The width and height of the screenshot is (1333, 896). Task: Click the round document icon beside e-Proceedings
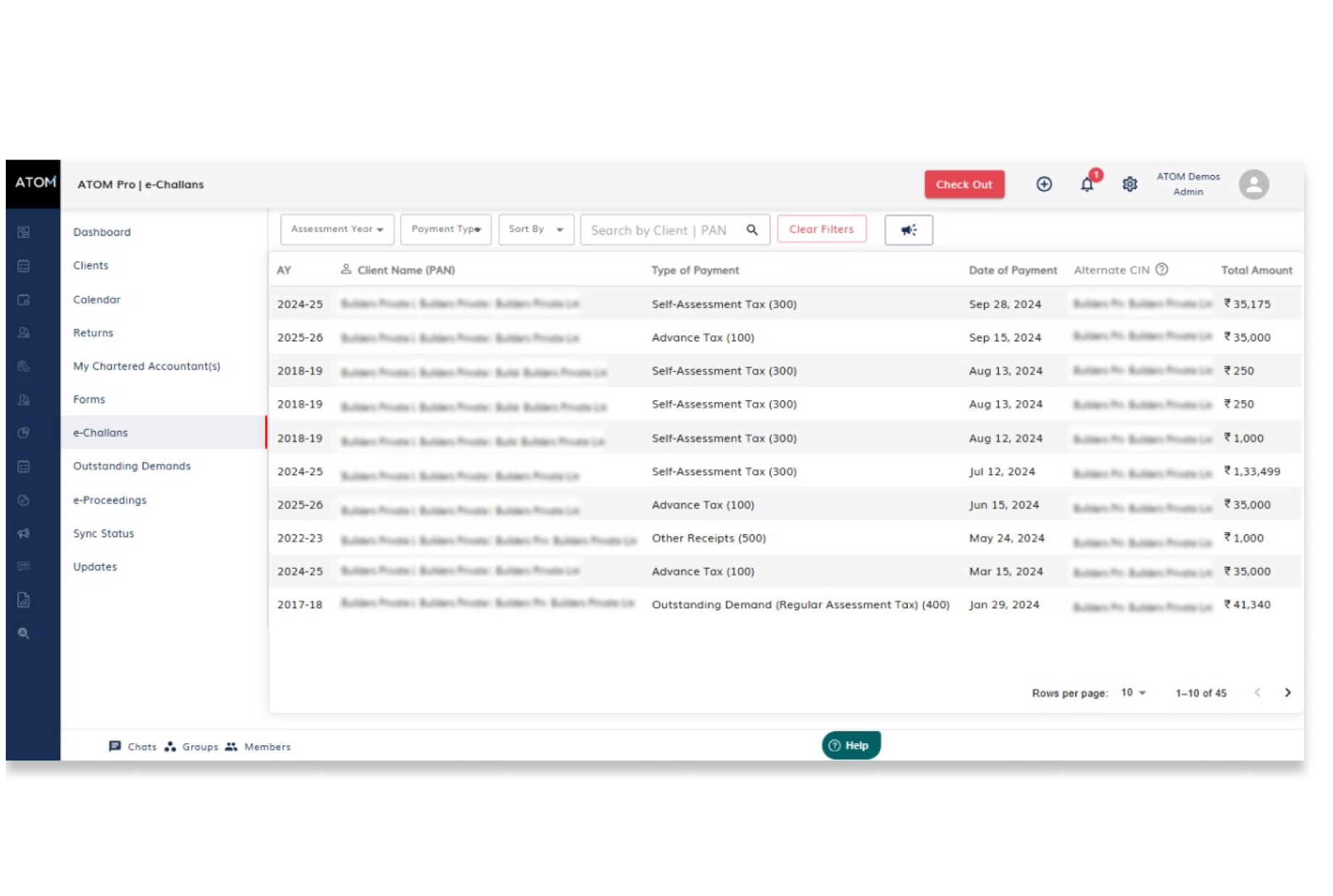point(23,501)
